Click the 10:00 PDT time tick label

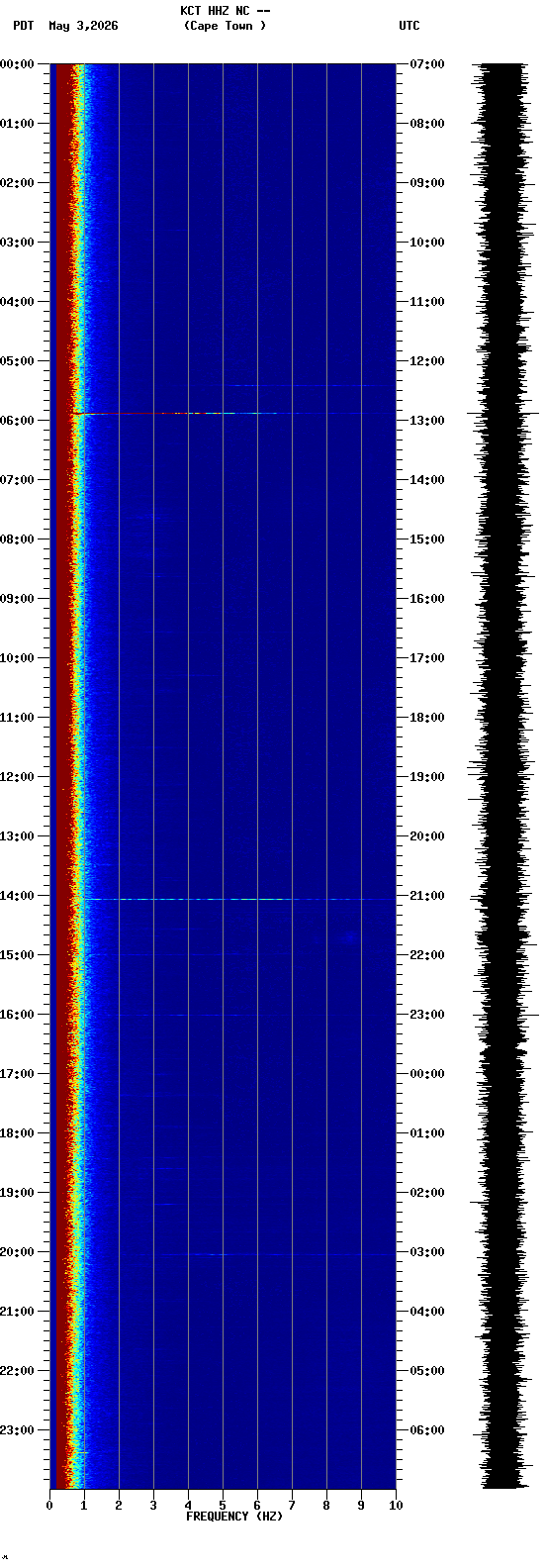point(18,658)
